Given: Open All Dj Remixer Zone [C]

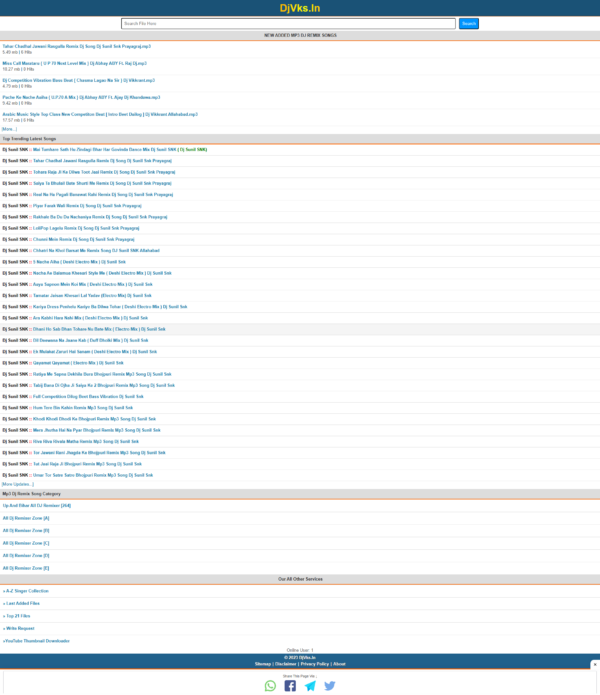Looking at the screenshot, I should [26, 543].
